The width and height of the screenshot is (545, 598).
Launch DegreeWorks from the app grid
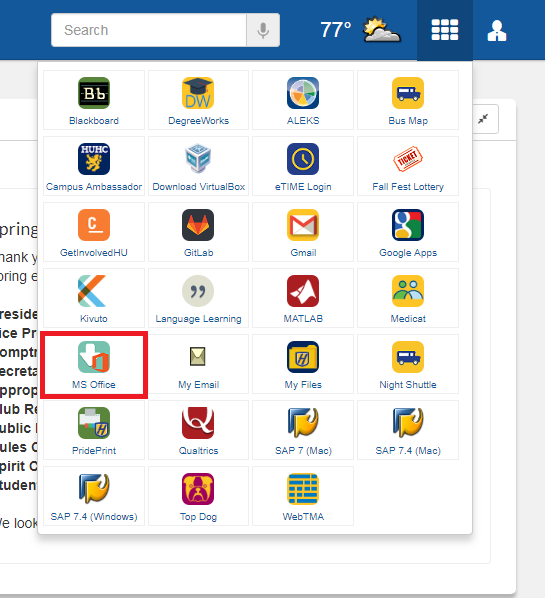coord(198,100)
